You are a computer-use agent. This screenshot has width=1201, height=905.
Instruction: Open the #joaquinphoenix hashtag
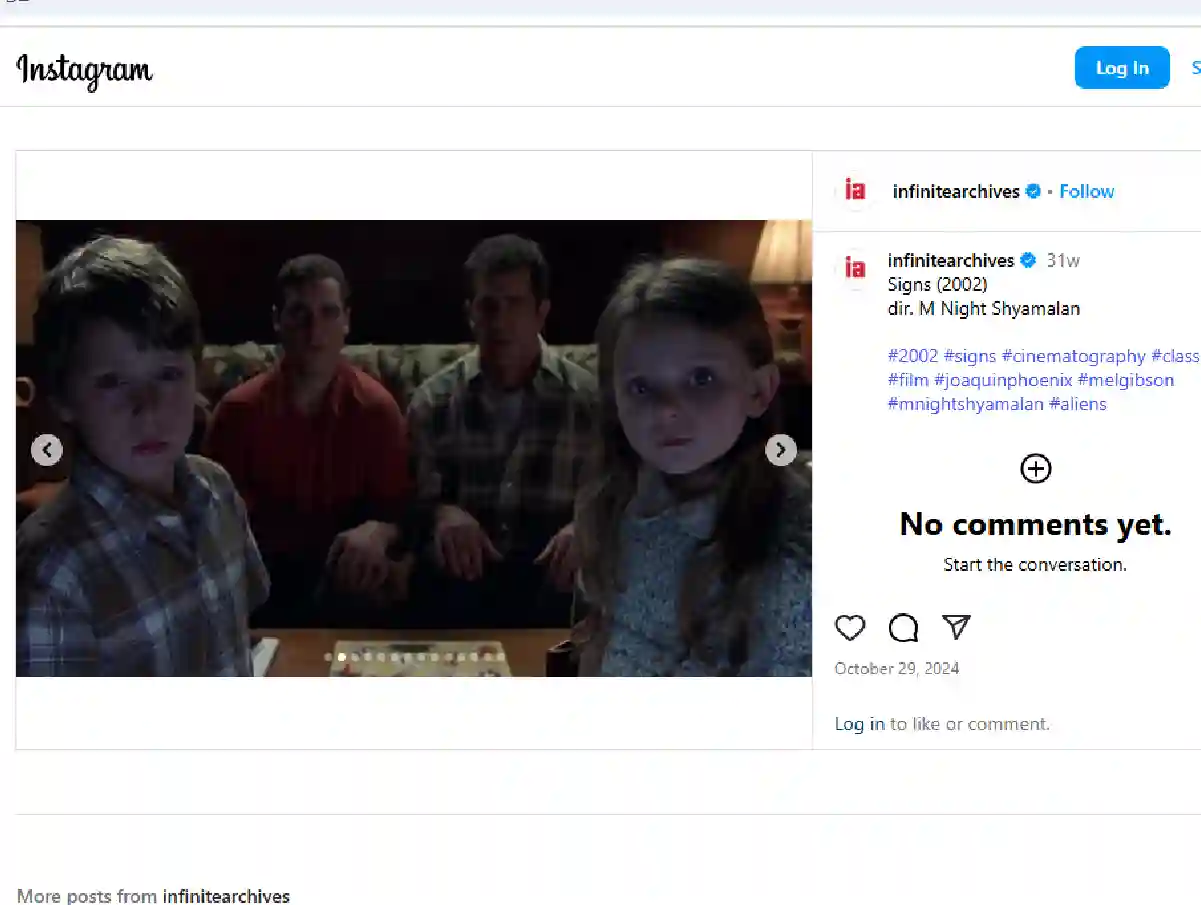tap(1003, 380)
